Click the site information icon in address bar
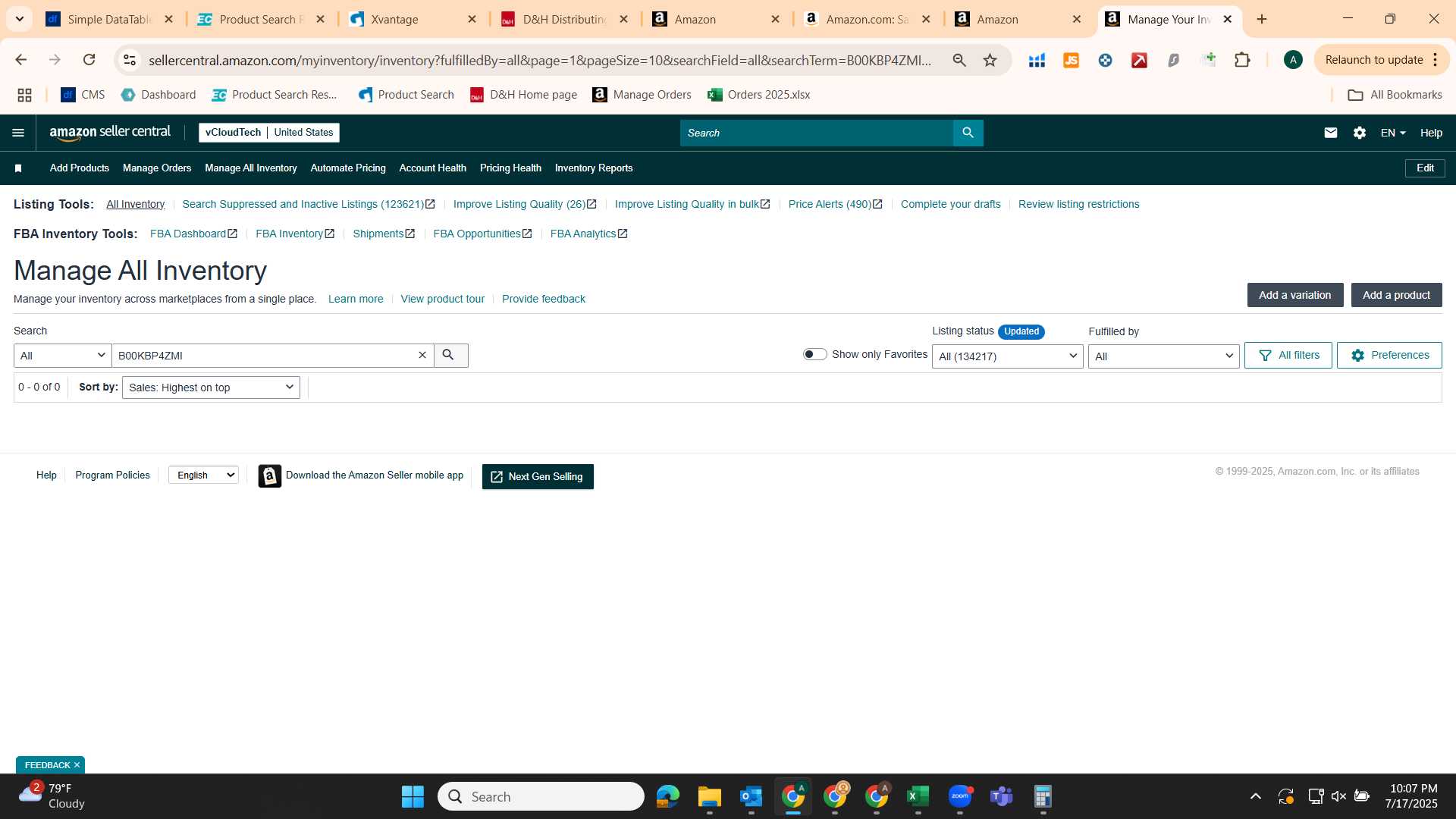Viewport: 1456px width, 819px height. [130, 60]
